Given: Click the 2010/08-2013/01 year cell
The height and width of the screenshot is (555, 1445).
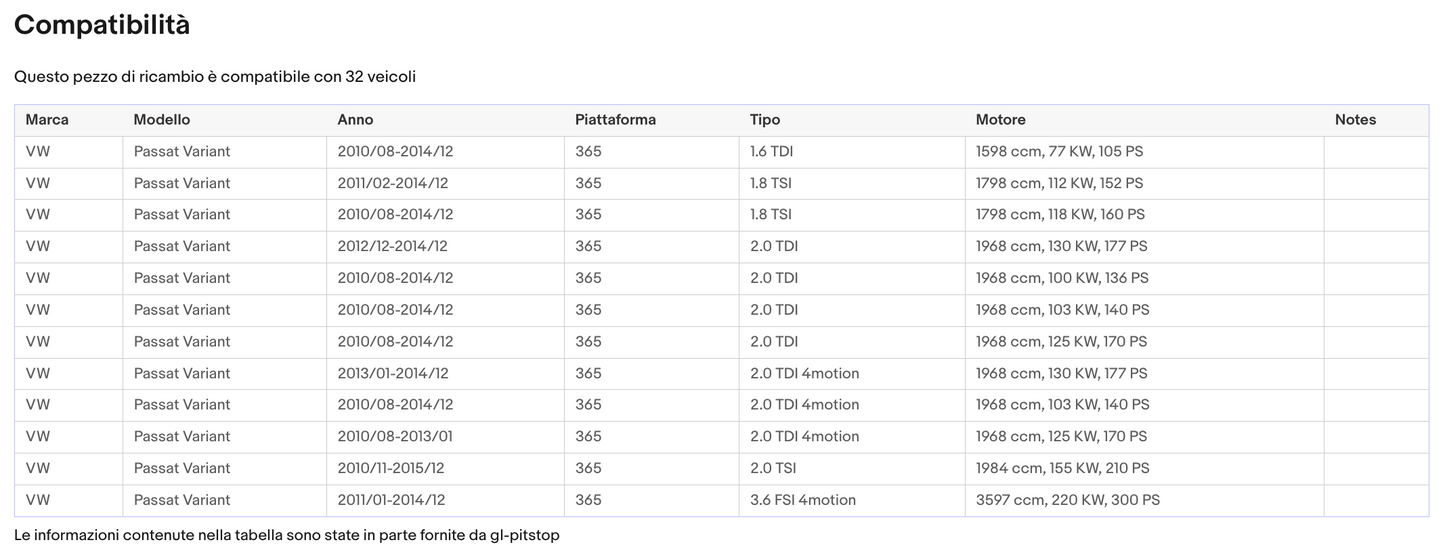Looking at the screenshot, I should pyautogui.click(x=395, y=436).
